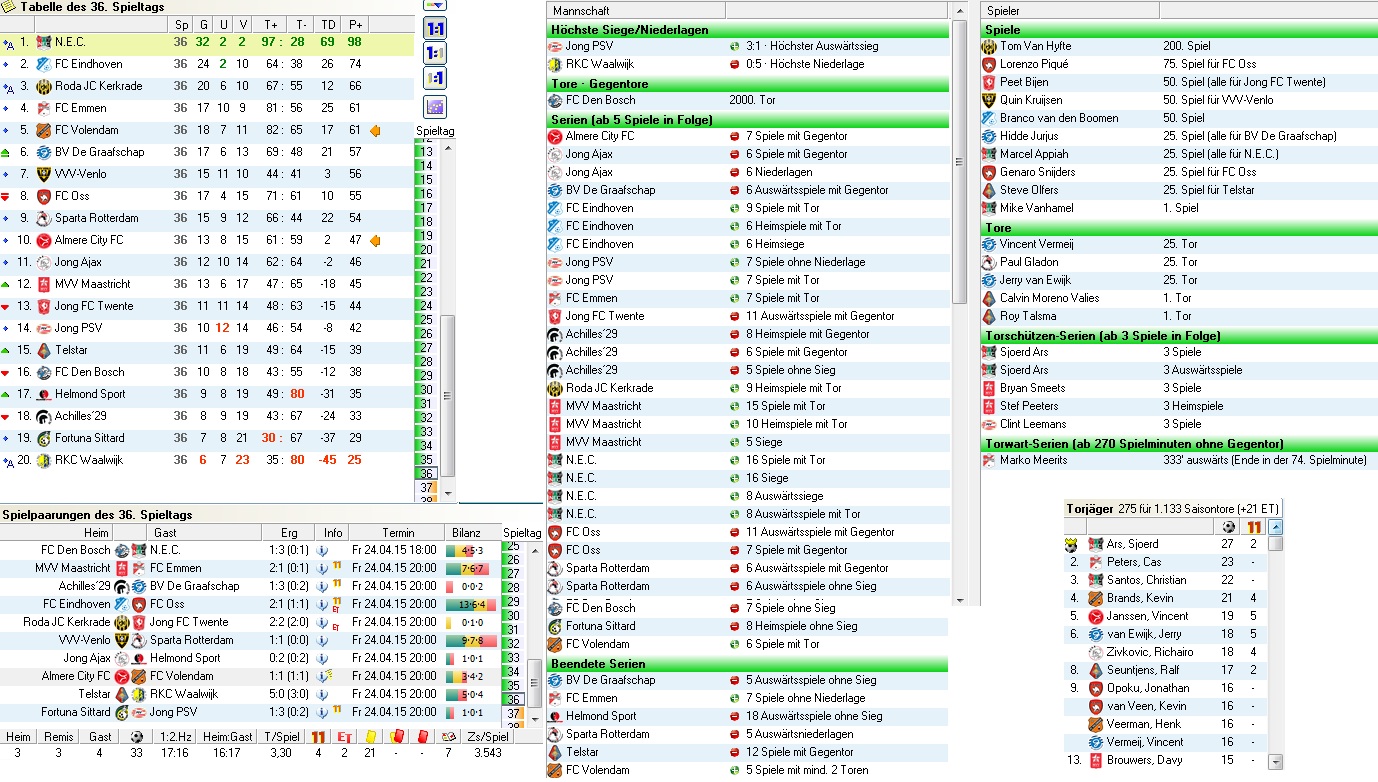The image size is (1378, 782).
Task: Click the 'Erg' column header in Spielpaarungen
Action: point(289,532)
